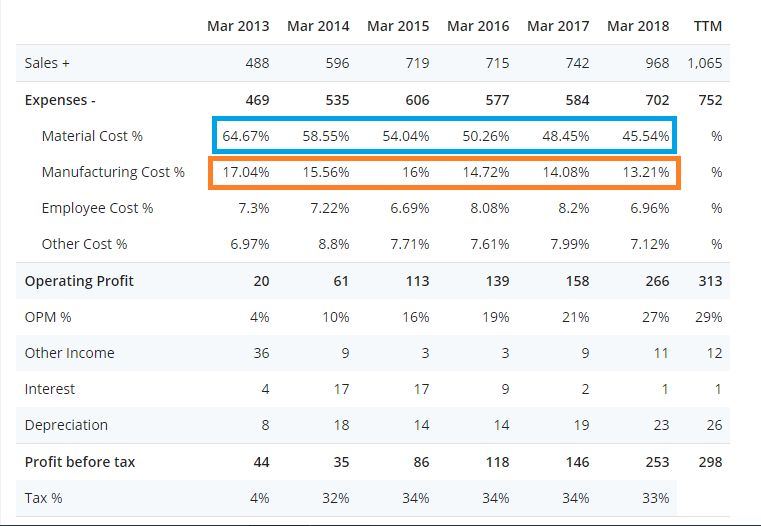The height and width of the screenshot is (526, 761).
Task: Click the Mar 2016 column header
Action: 478,25
